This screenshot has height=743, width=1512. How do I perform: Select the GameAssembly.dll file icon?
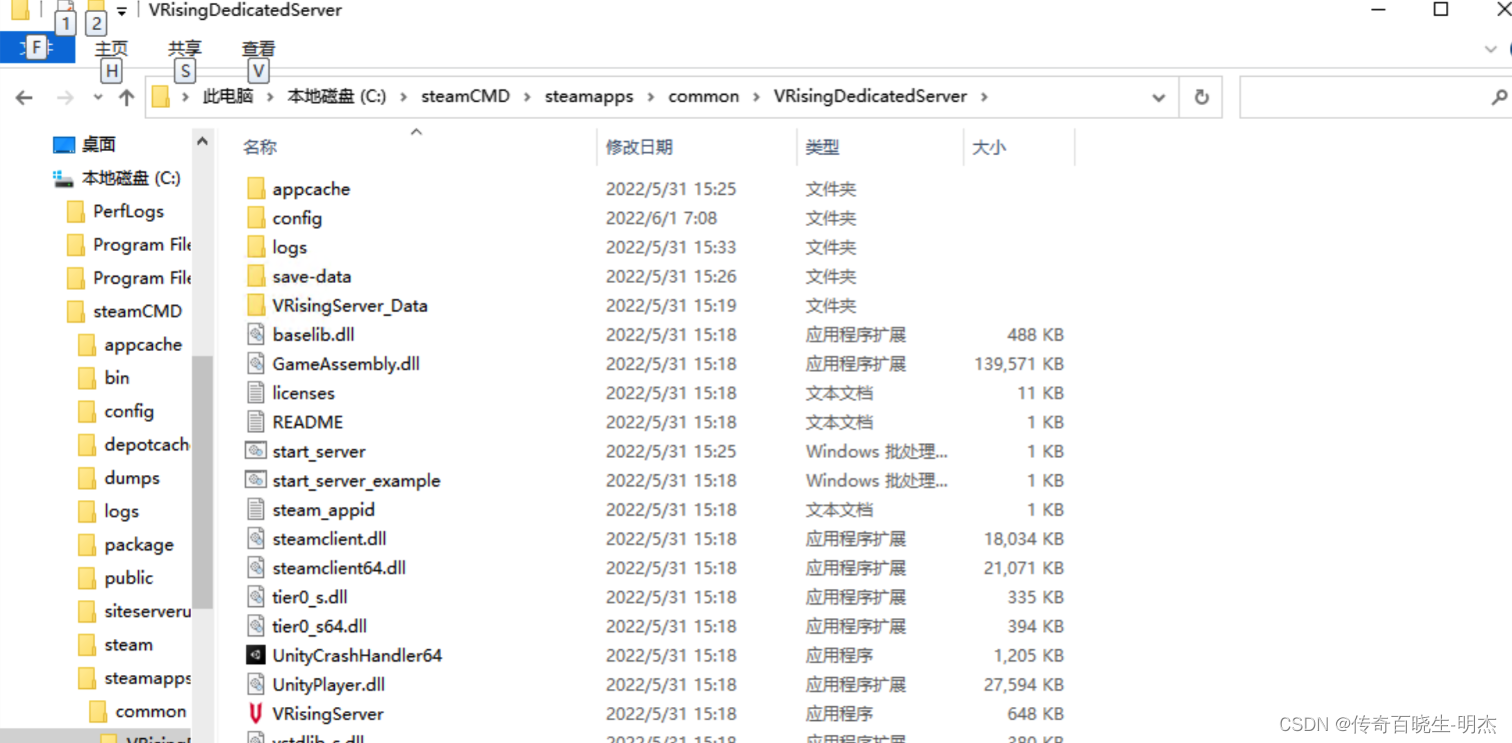[x=256, y=364]
